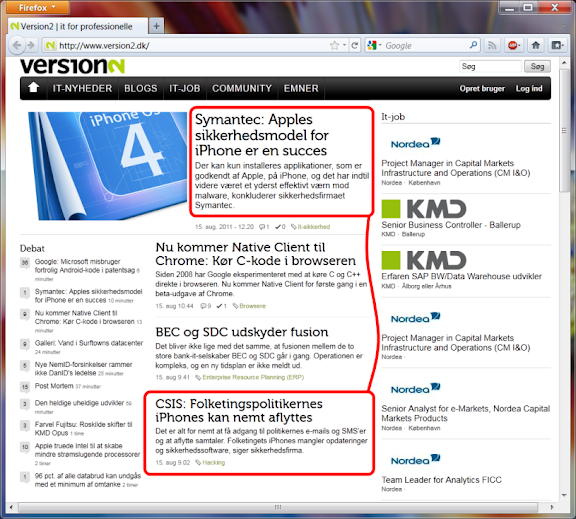The width and height of the screenshot is (576, 519).
Task: Open debate Den heldige uheldige udvikler
Action: pos(79,403)
